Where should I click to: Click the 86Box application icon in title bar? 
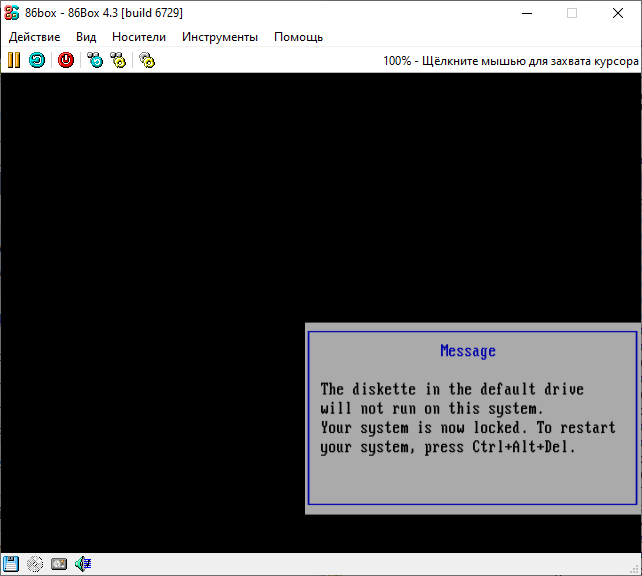(x=11, y=13)
